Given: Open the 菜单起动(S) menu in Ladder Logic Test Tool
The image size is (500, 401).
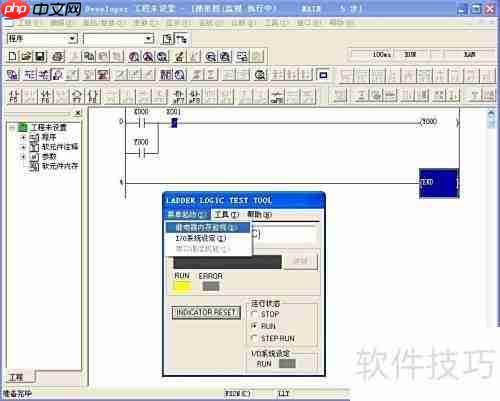Looking at the screenshot, I should [187, 214].
